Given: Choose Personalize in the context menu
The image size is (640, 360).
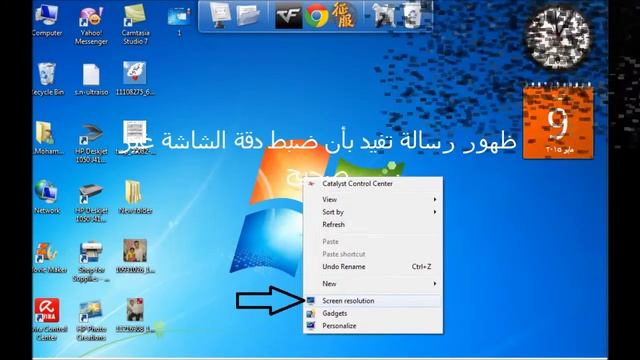Looking at the screenshot, I should click(x=373, y=326).
